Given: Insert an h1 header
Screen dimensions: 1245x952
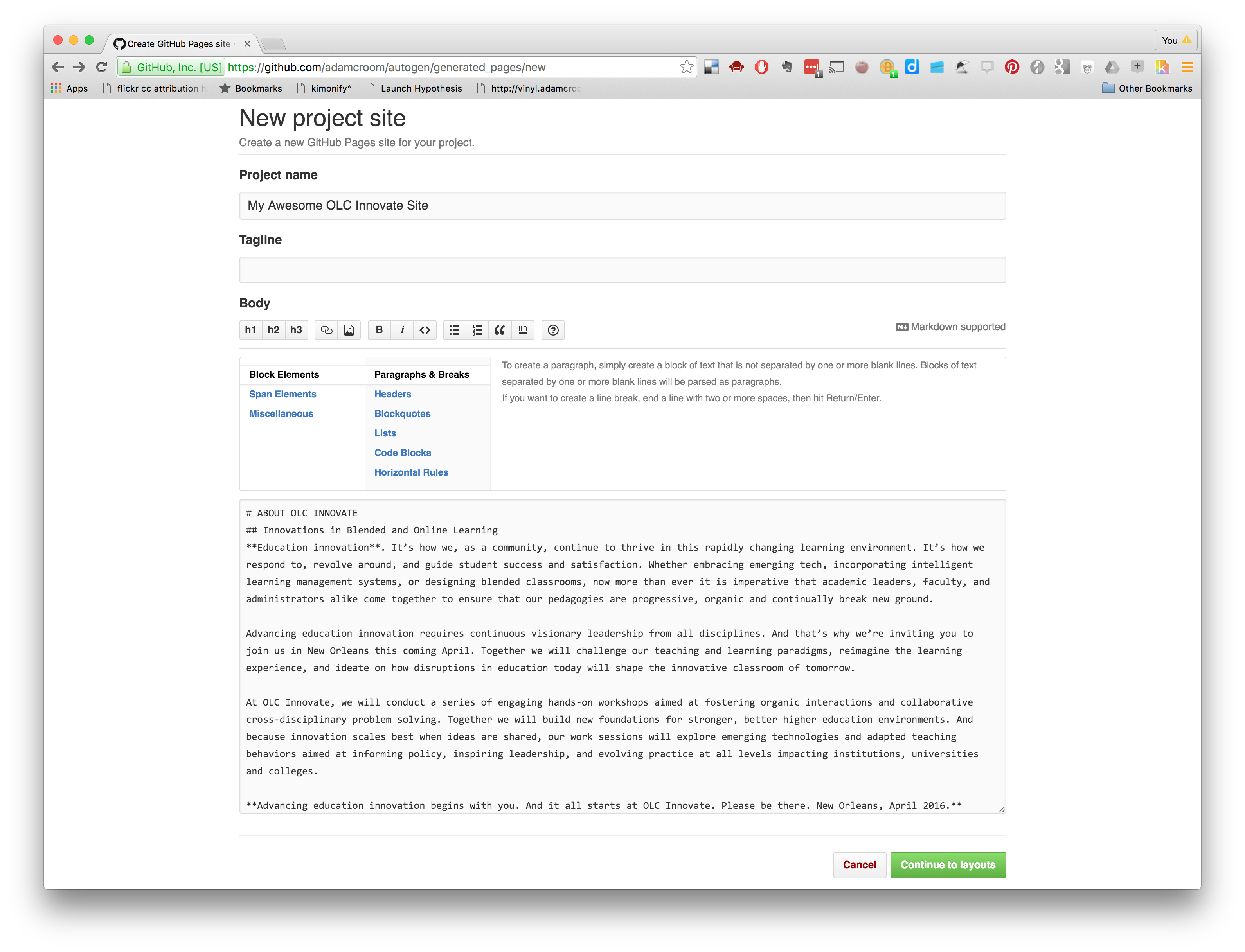Looking at the screenshot, I should 250,330.
